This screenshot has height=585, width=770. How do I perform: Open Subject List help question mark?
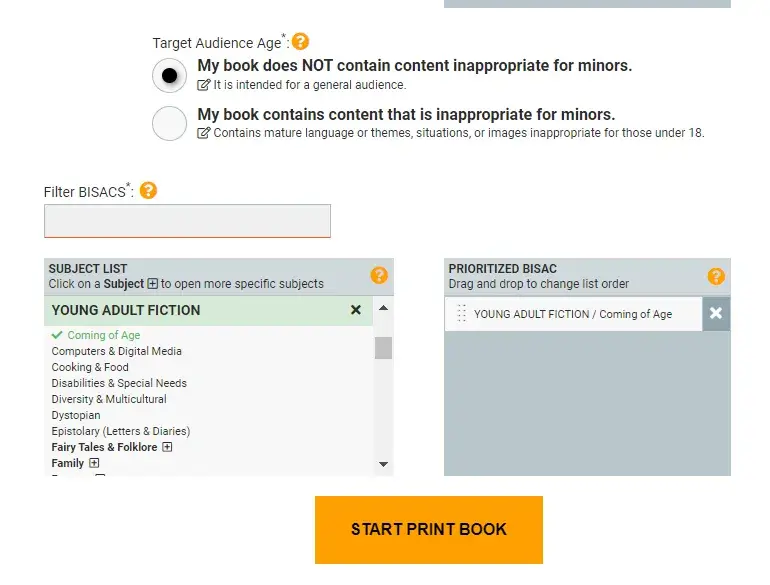(379, 276)
